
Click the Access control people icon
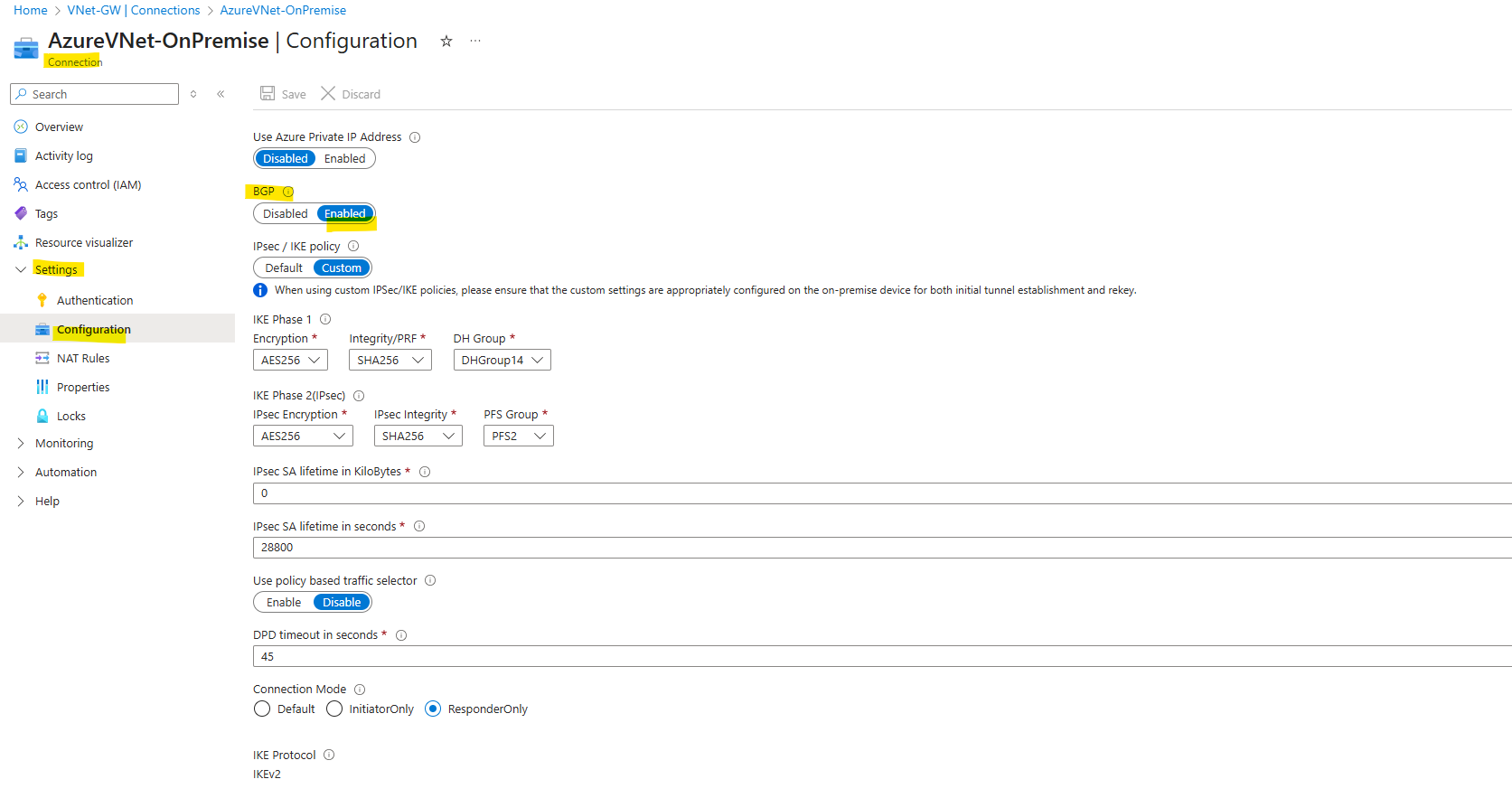[x=21, y=184]
